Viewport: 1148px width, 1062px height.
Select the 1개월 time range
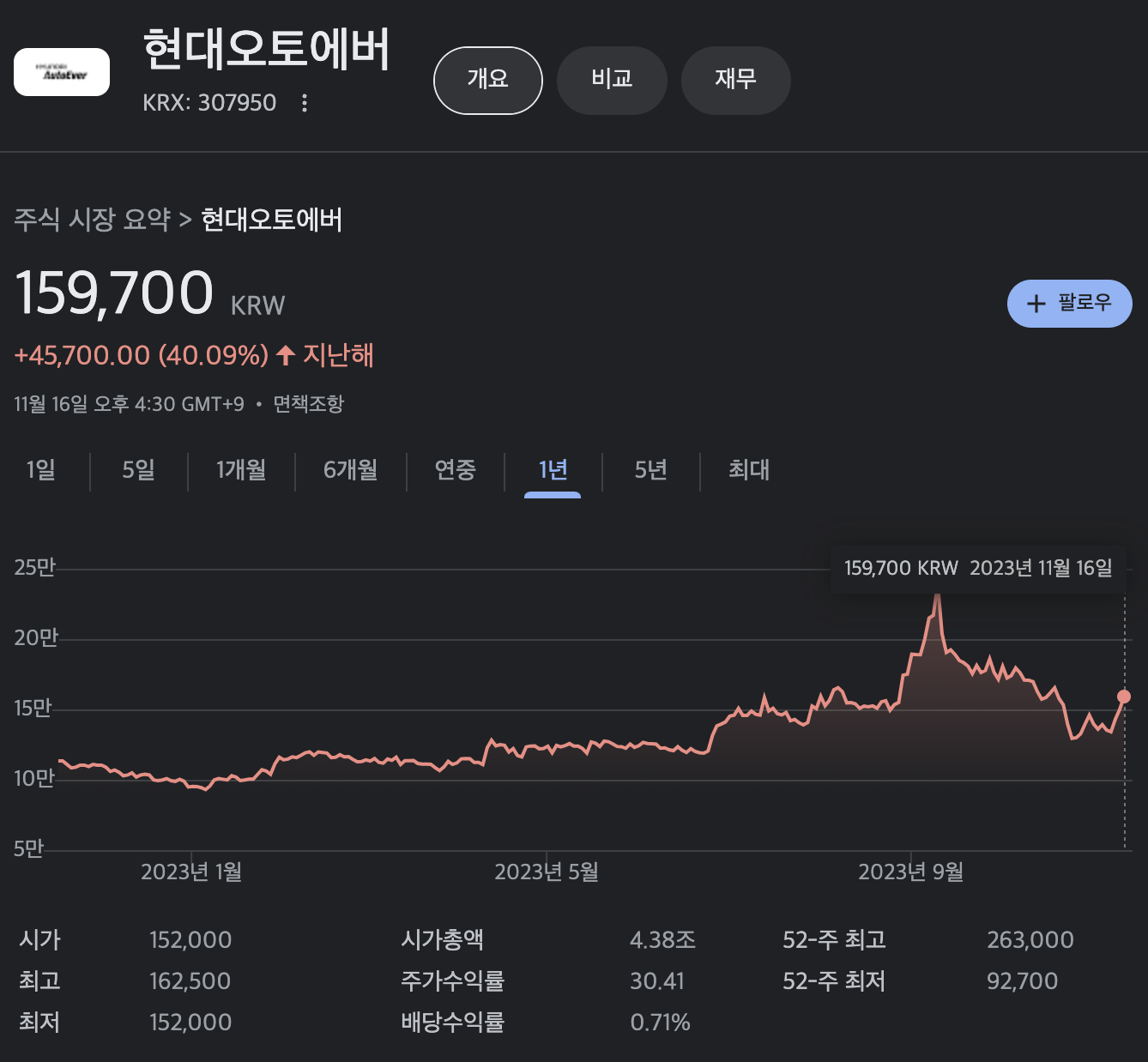tap(241, 470)
